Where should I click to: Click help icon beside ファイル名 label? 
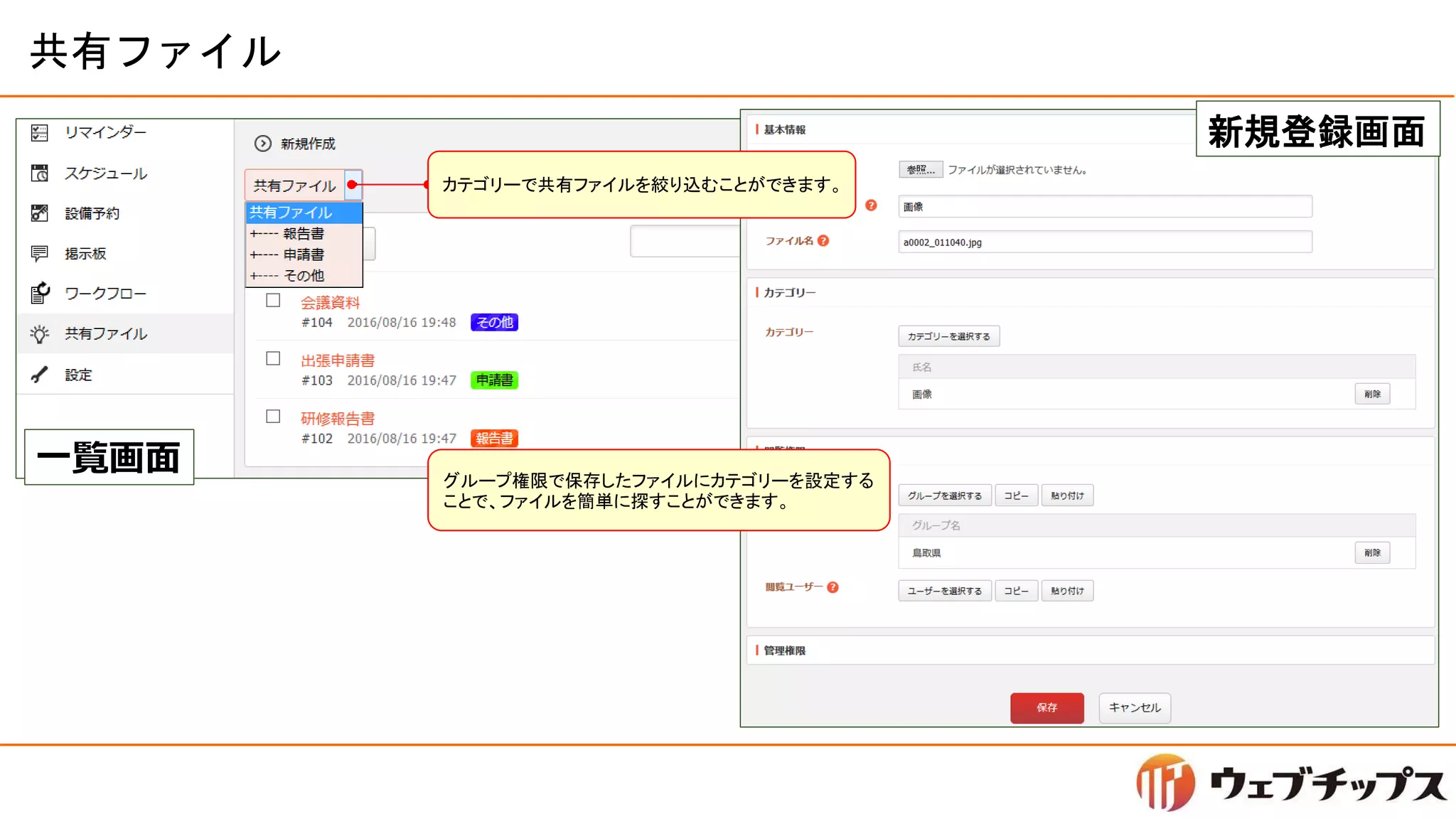coord(823,241)
